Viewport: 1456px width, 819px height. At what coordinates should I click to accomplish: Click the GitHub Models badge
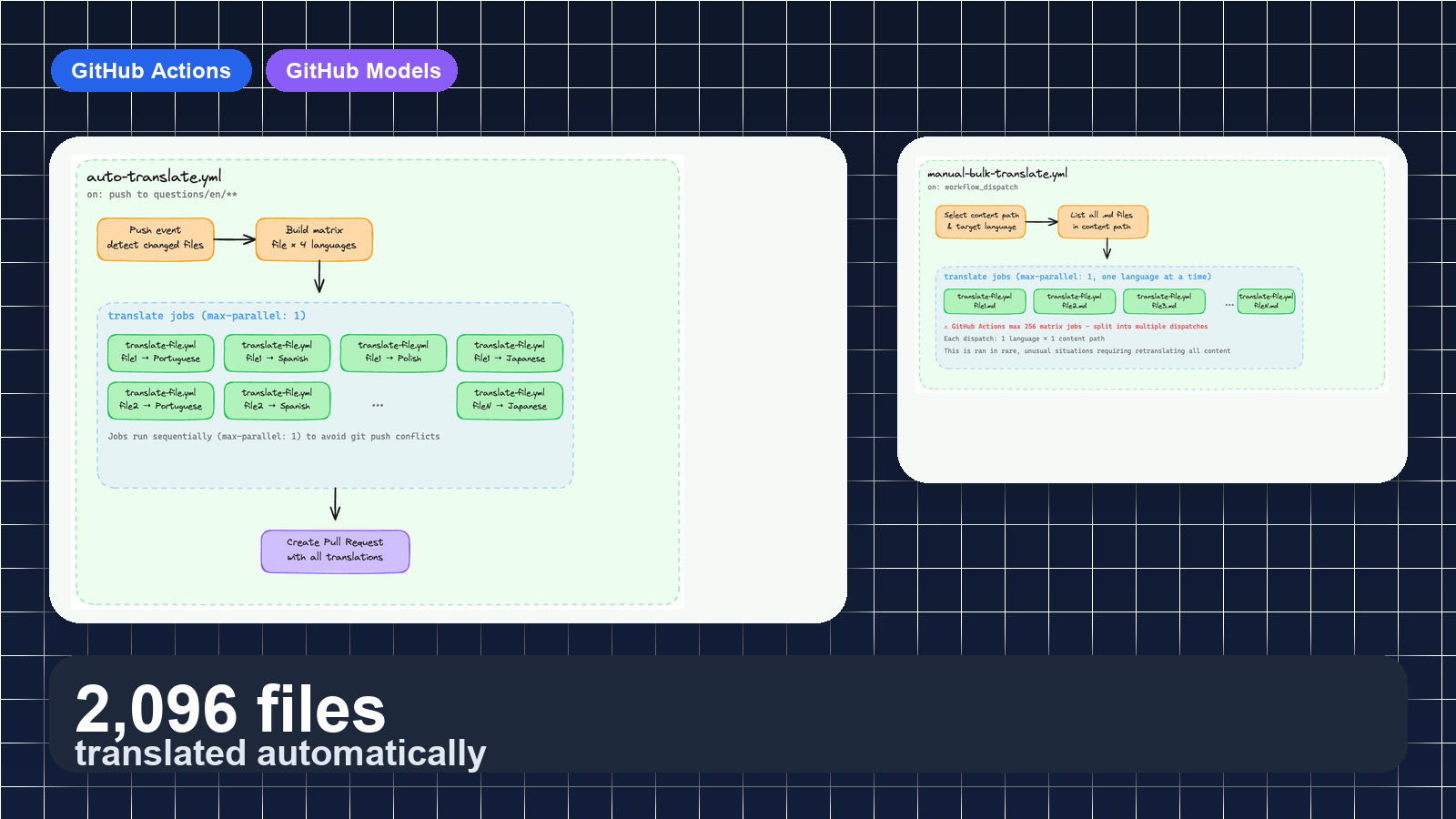(361, 70)
